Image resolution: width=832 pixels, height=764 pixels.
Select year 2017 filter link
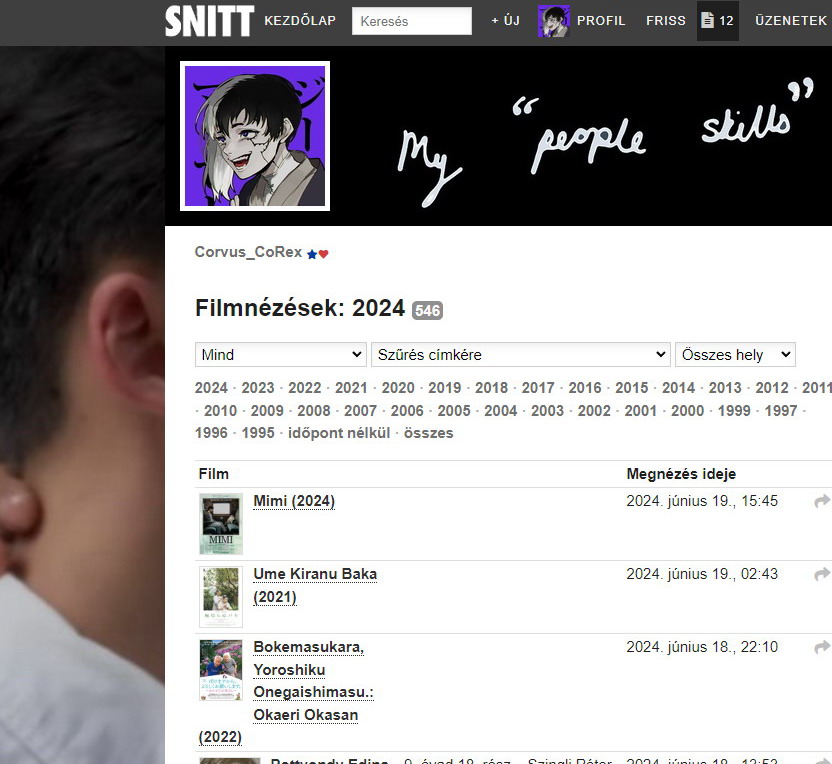point(538,388)
